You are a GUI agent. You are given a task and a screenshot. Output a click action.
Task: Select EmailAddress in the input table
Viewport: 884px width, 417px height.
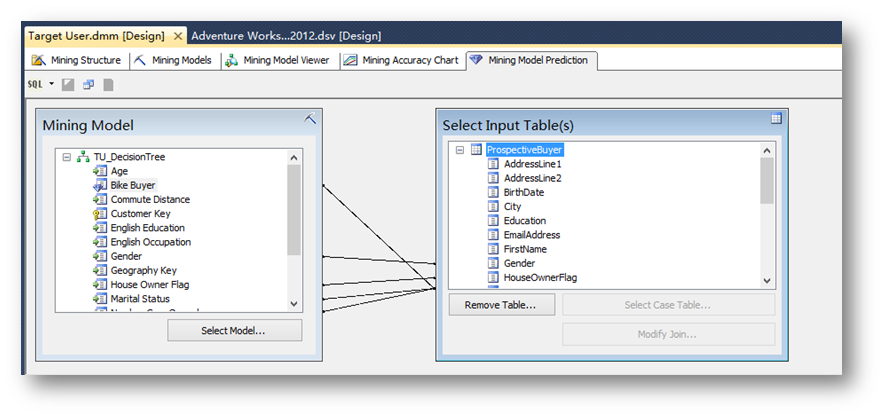pos(532,235)
